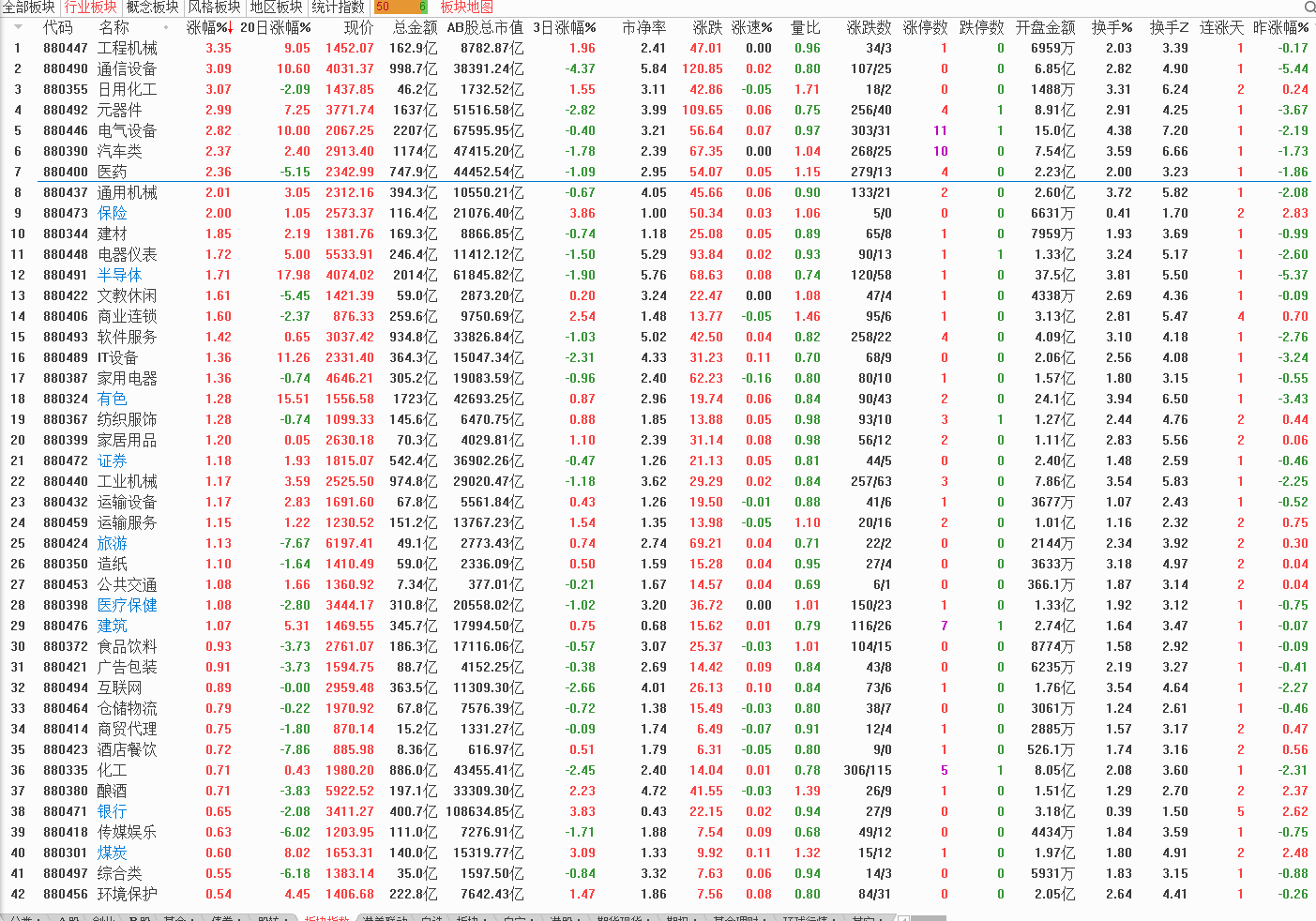Image resolution: width=1316 pixels, height=921 pixels.
Task: Sort by the 涨幅% column header
Action: coord(209,28)
